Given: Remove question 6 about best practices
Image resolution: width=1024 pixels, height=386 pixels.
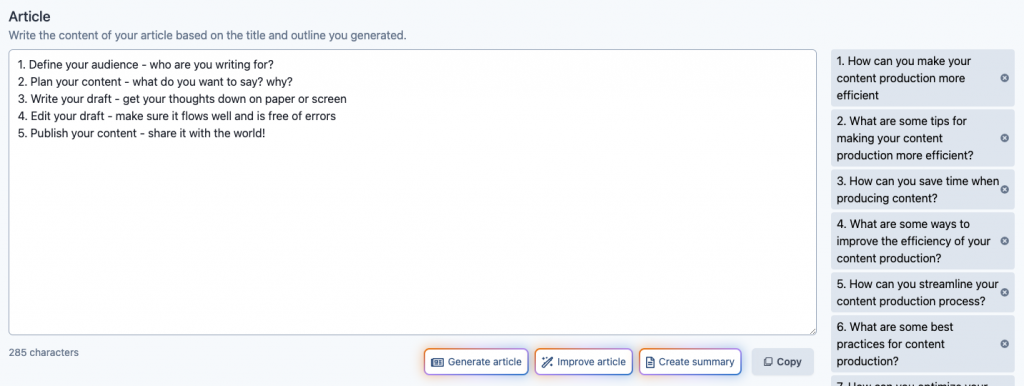Looking at the screenshot, I should point(1004,344).
